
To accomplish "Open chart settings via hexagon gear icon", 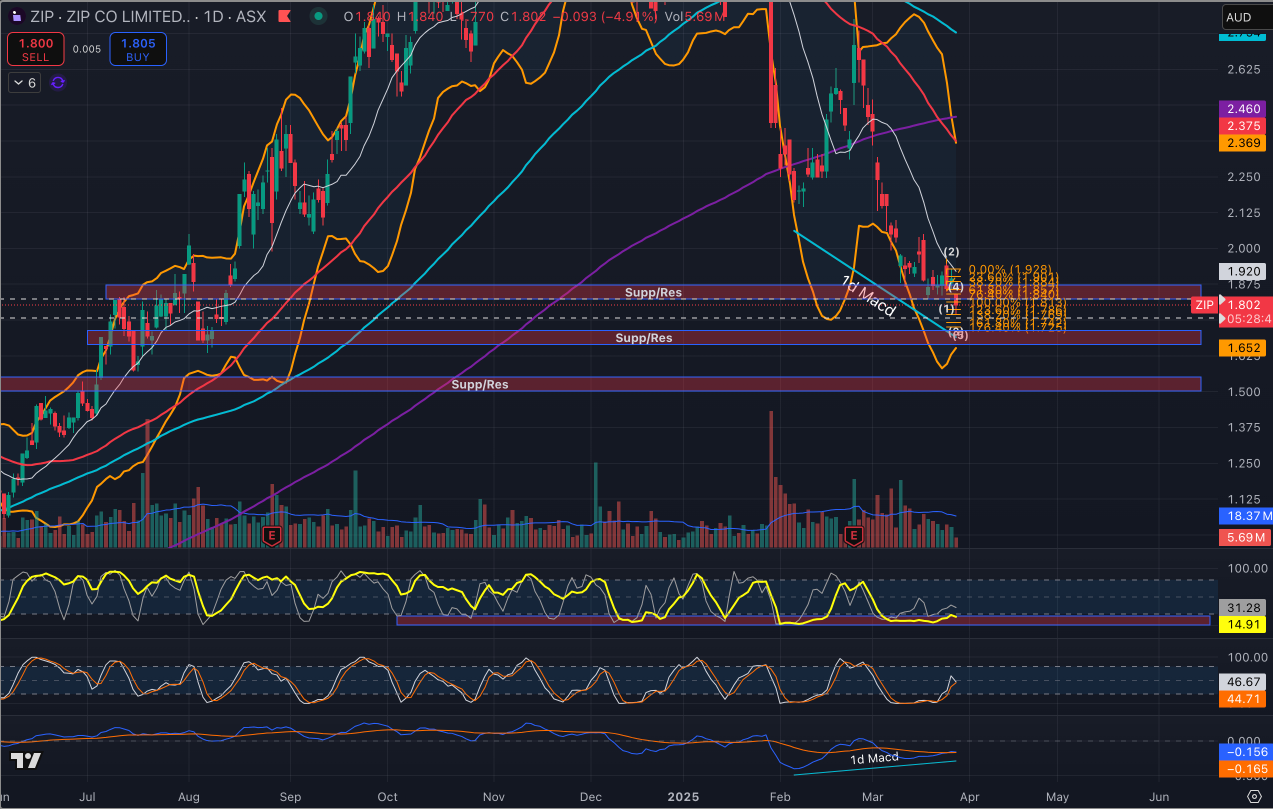I will (1254, 796).
